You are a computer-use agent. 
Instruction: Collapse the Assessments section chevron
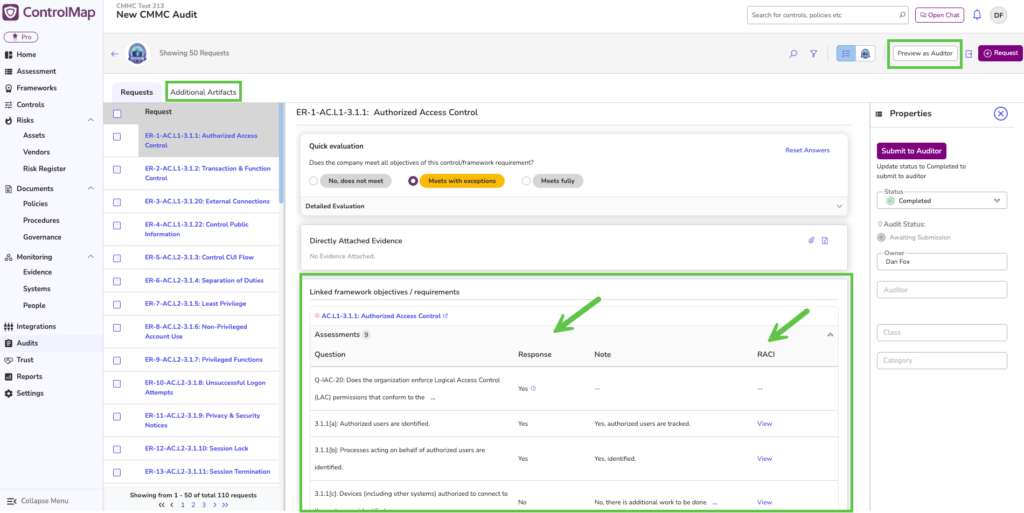[x=830, y=335]
